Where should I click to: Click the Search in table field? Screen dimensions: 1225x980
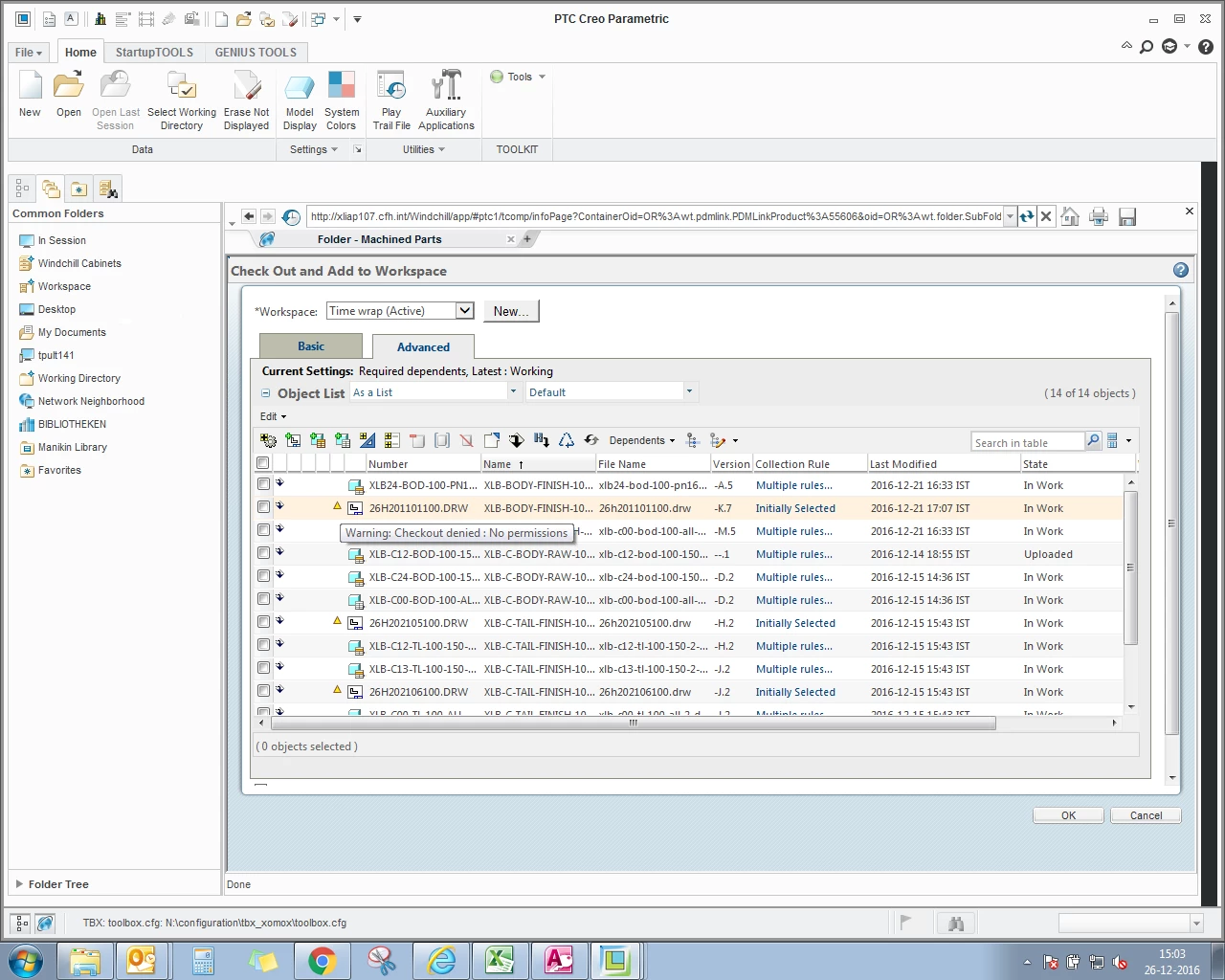[1028, 441]
